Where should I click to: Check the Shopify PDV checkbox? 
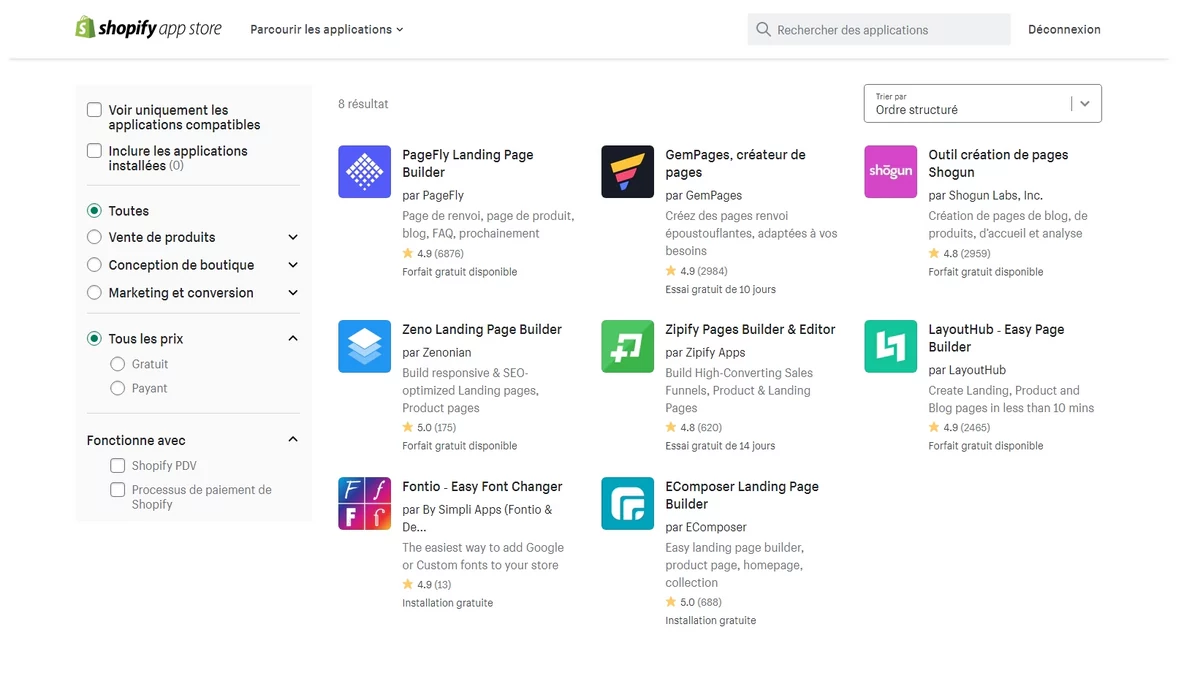[118, 465]
